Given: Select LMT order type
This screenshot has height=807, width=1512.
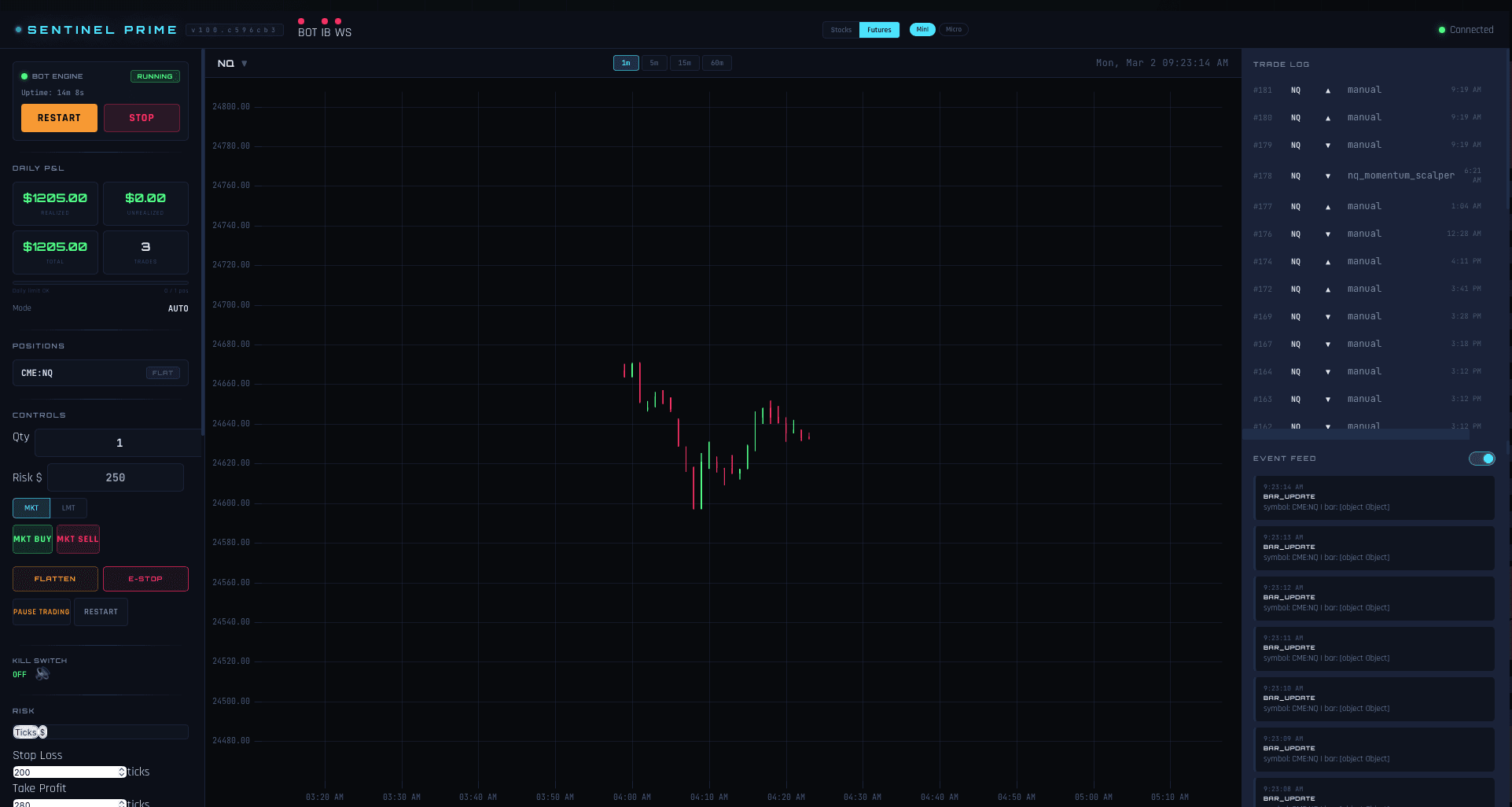Looking at the screenshot, I should pyautogui.click(x=68, y=508).
